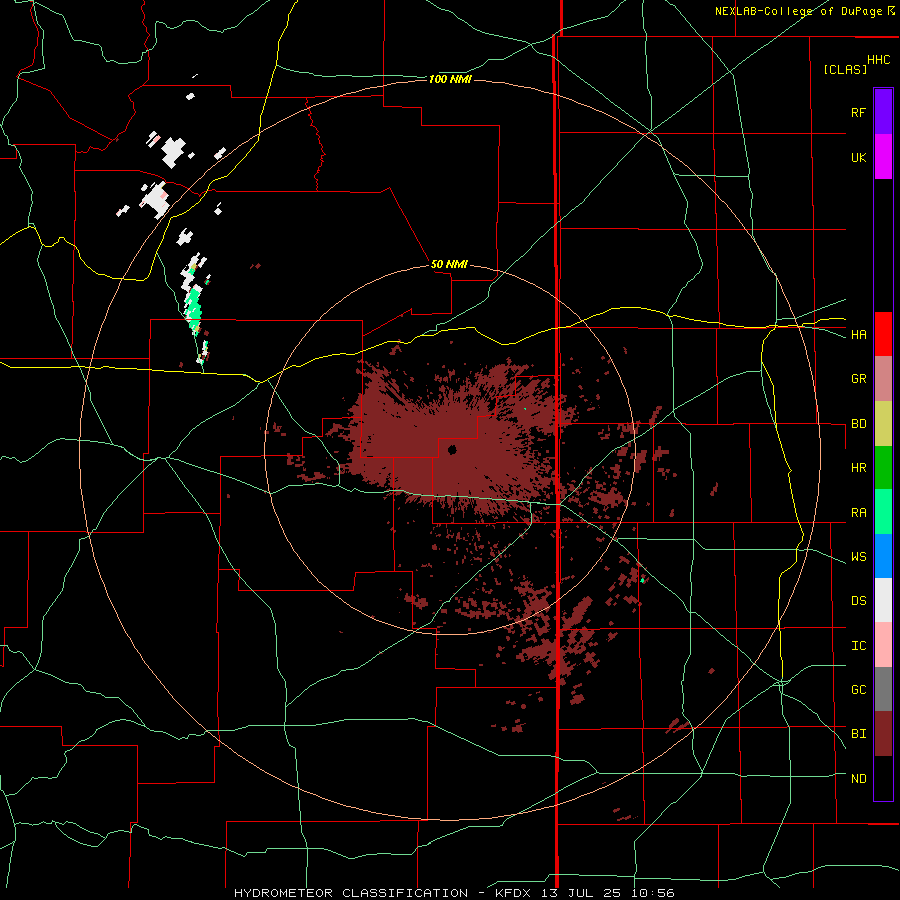Click the RF legend label
900x900 pixels.
858,112
